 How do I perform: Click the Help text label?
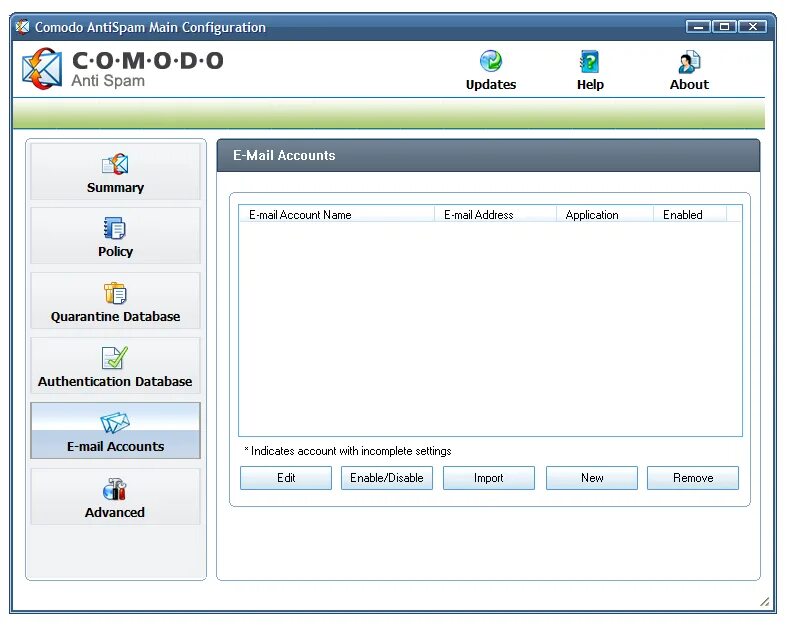590,84
